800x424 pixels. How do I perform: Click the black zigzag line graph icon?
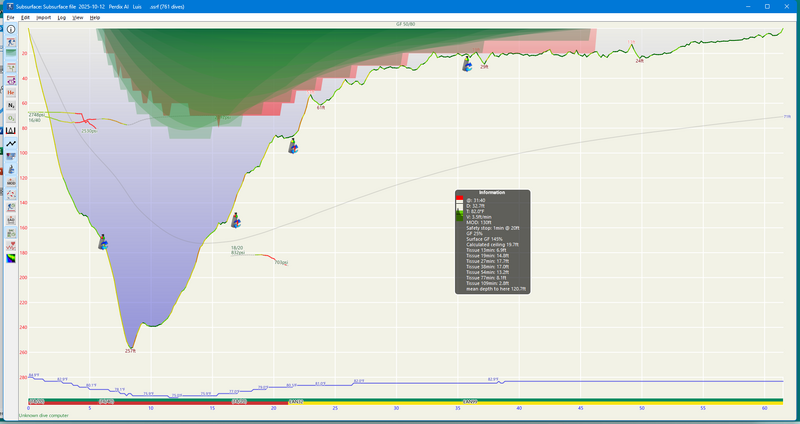(x=11, y=143)
